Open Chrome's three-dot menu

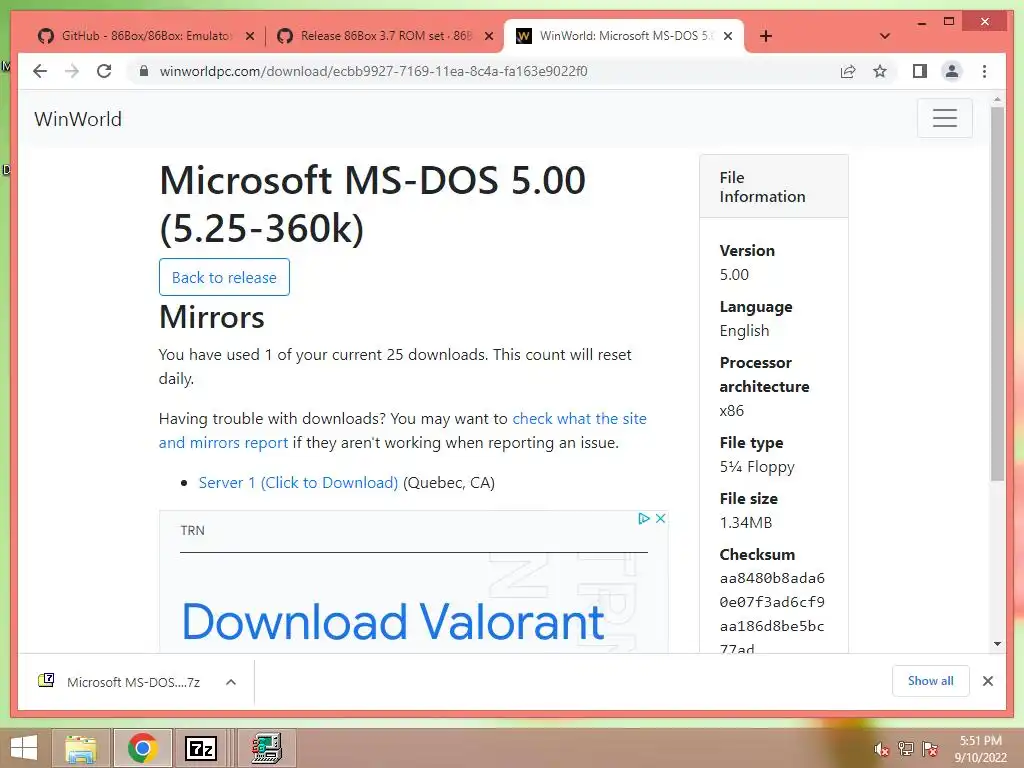tap(984, 71)
